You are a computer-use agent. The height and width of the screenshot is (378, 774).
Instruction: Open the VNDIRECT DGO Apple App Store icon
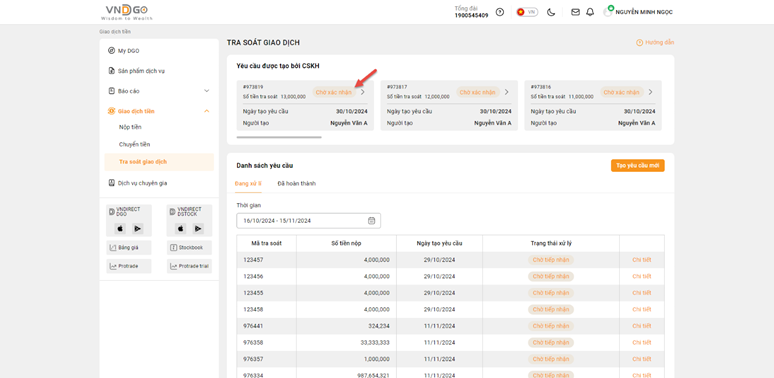point(120,228)
